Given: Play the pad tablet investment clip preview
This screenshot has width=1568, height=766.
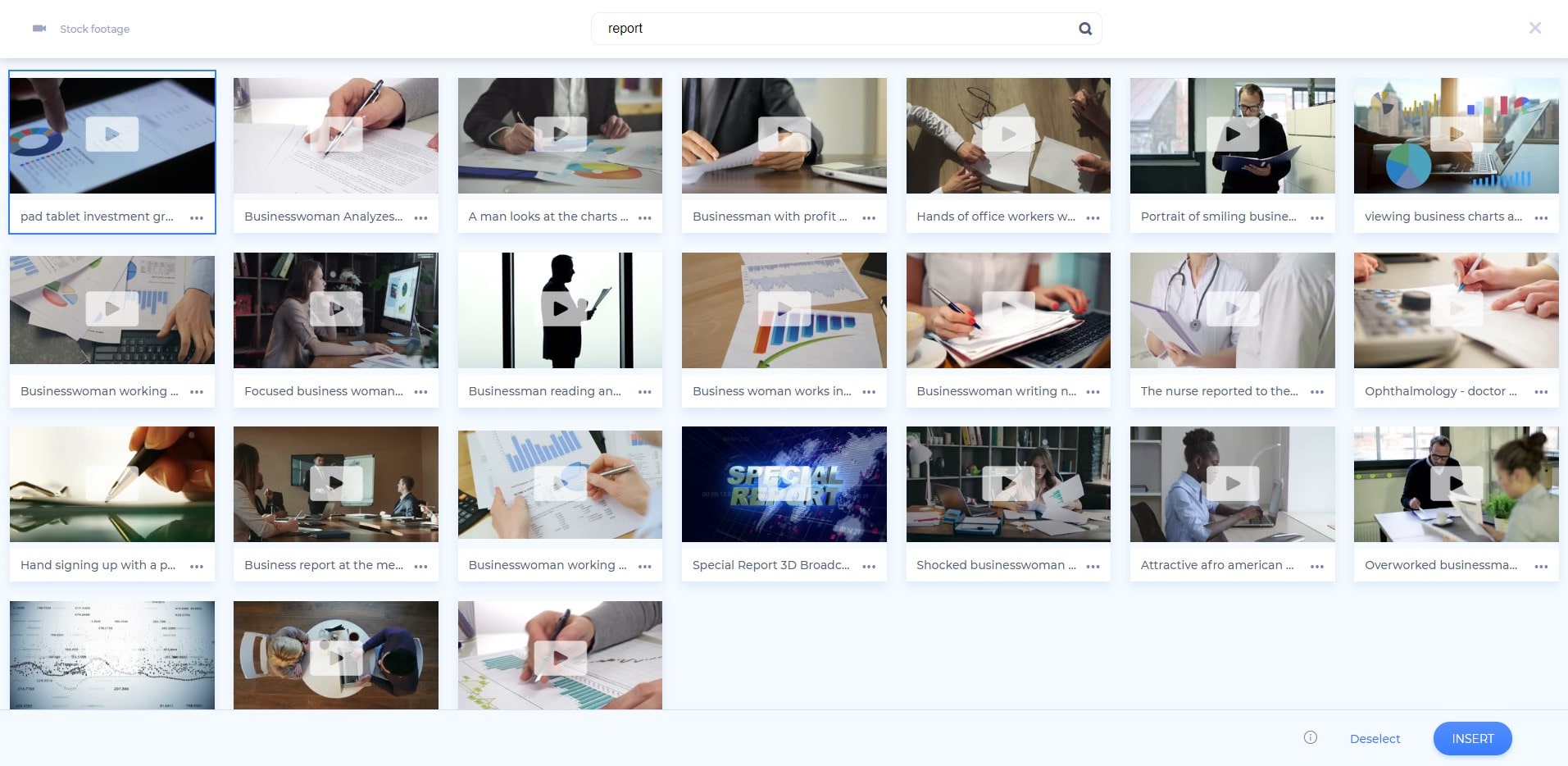Looking at the screenshot, I should pyautogui.click(x=111, y=135).
